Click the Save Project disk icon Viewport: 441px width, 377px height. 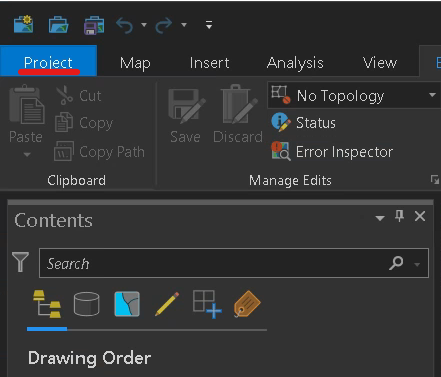click(x=94, y=25)
